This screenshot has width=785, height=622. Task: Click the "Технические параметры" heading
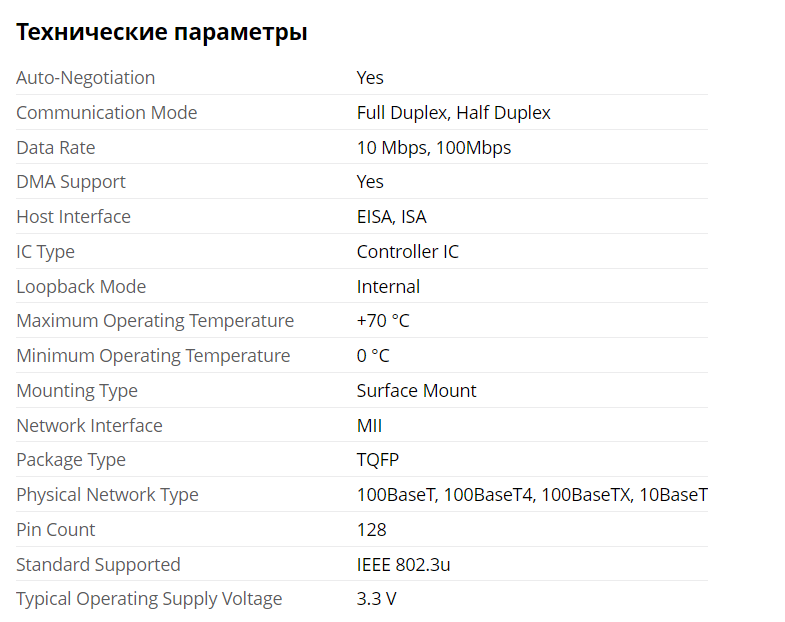click(161, 33)
